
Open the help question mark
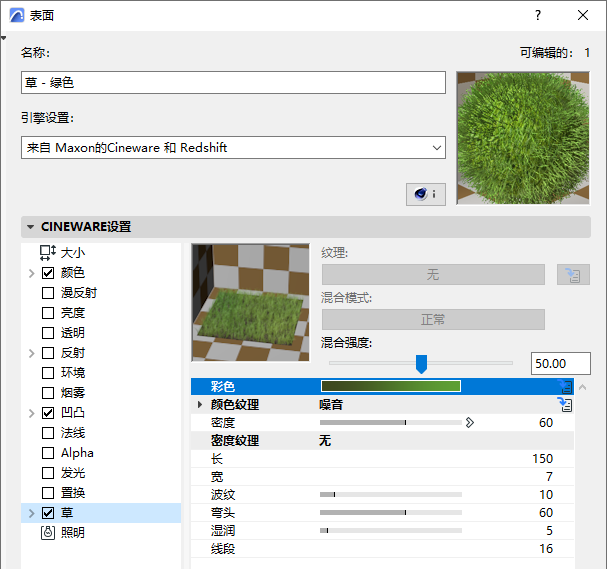[x=538, y=15]
